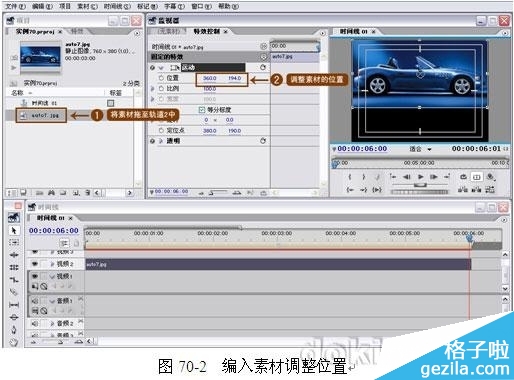Switch to Effect Controls tab
The width and height of the screenshot is (514, 380).
click(207, 31)
